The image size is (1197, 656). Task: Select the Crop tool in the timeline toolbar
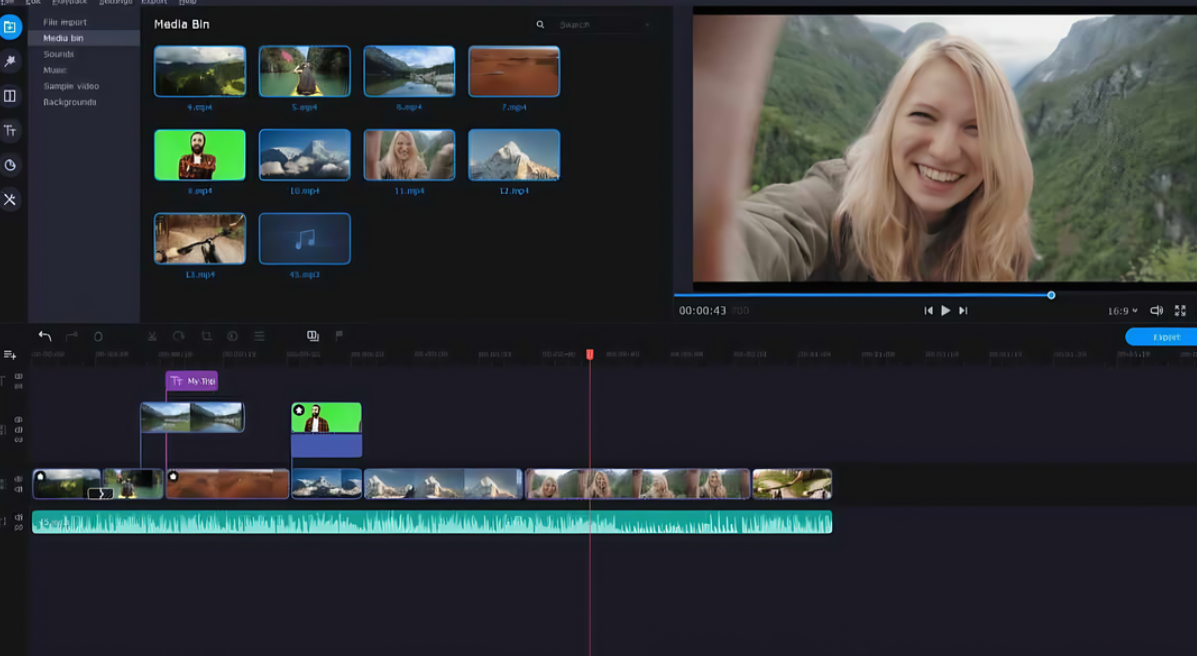tap(206, 337)
